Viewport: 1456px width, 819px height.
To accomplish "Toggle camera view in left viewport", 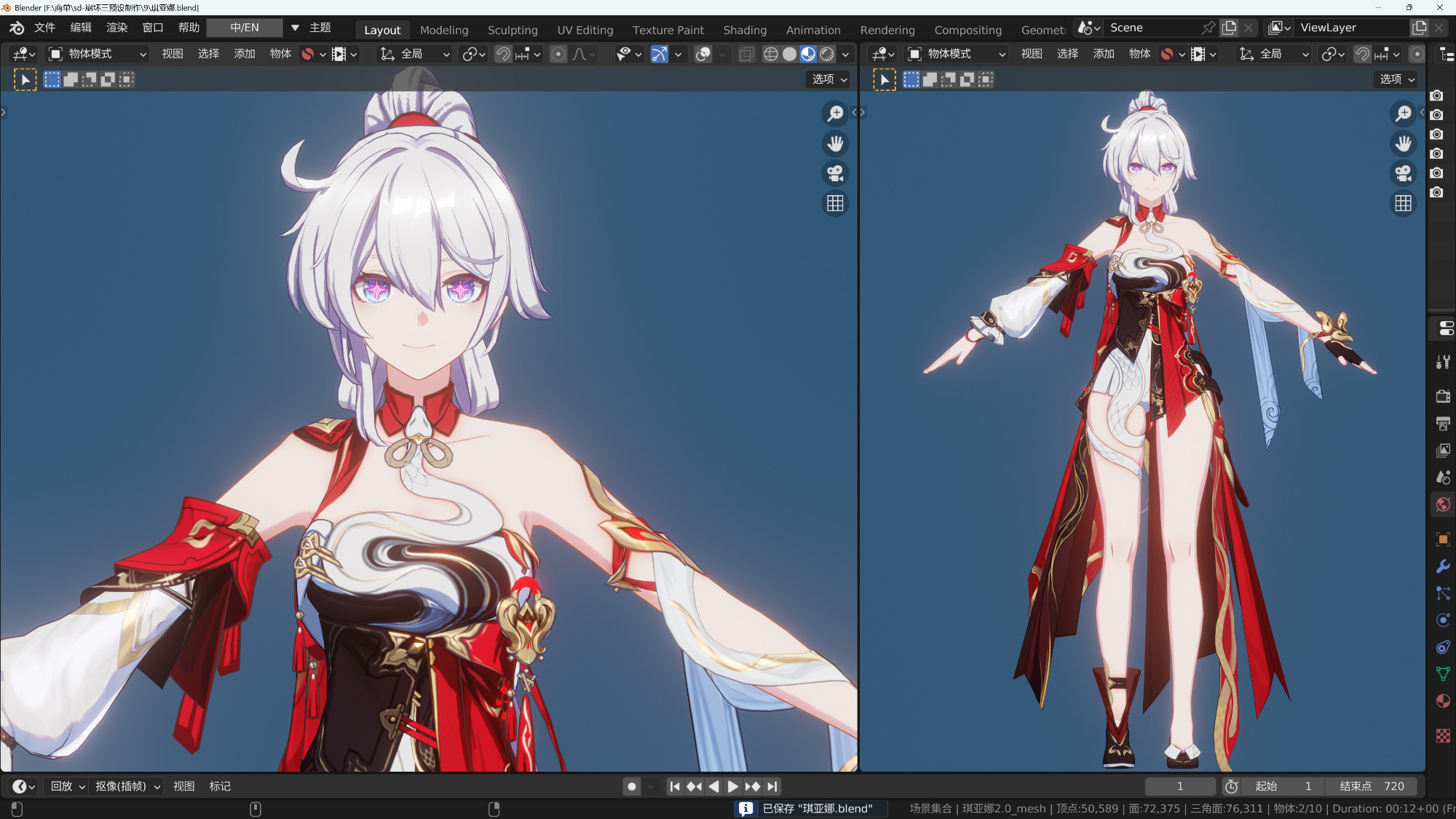I will pyautogui.click(x=835, y=173).
